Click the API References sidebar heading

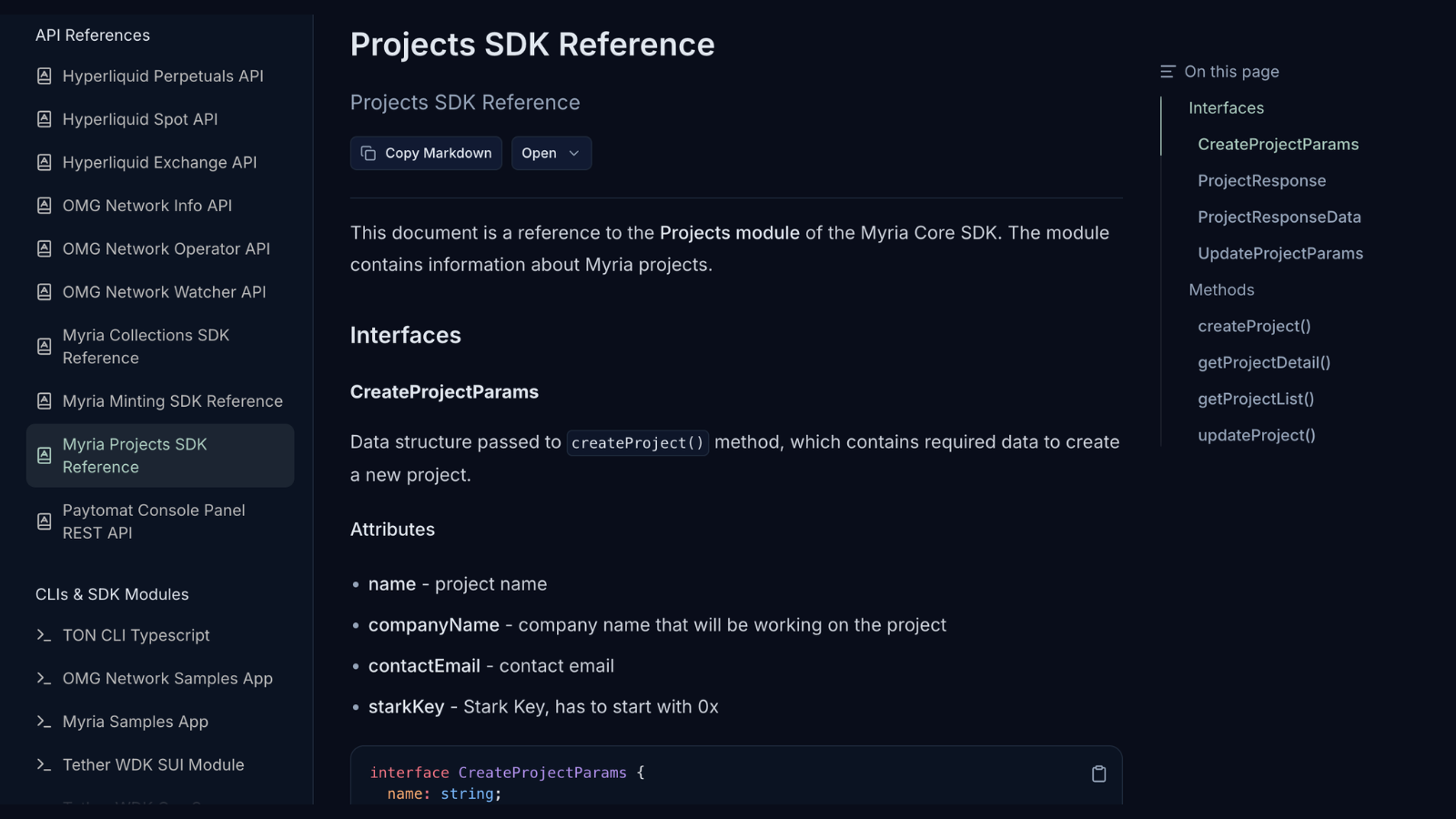point(93,35)
